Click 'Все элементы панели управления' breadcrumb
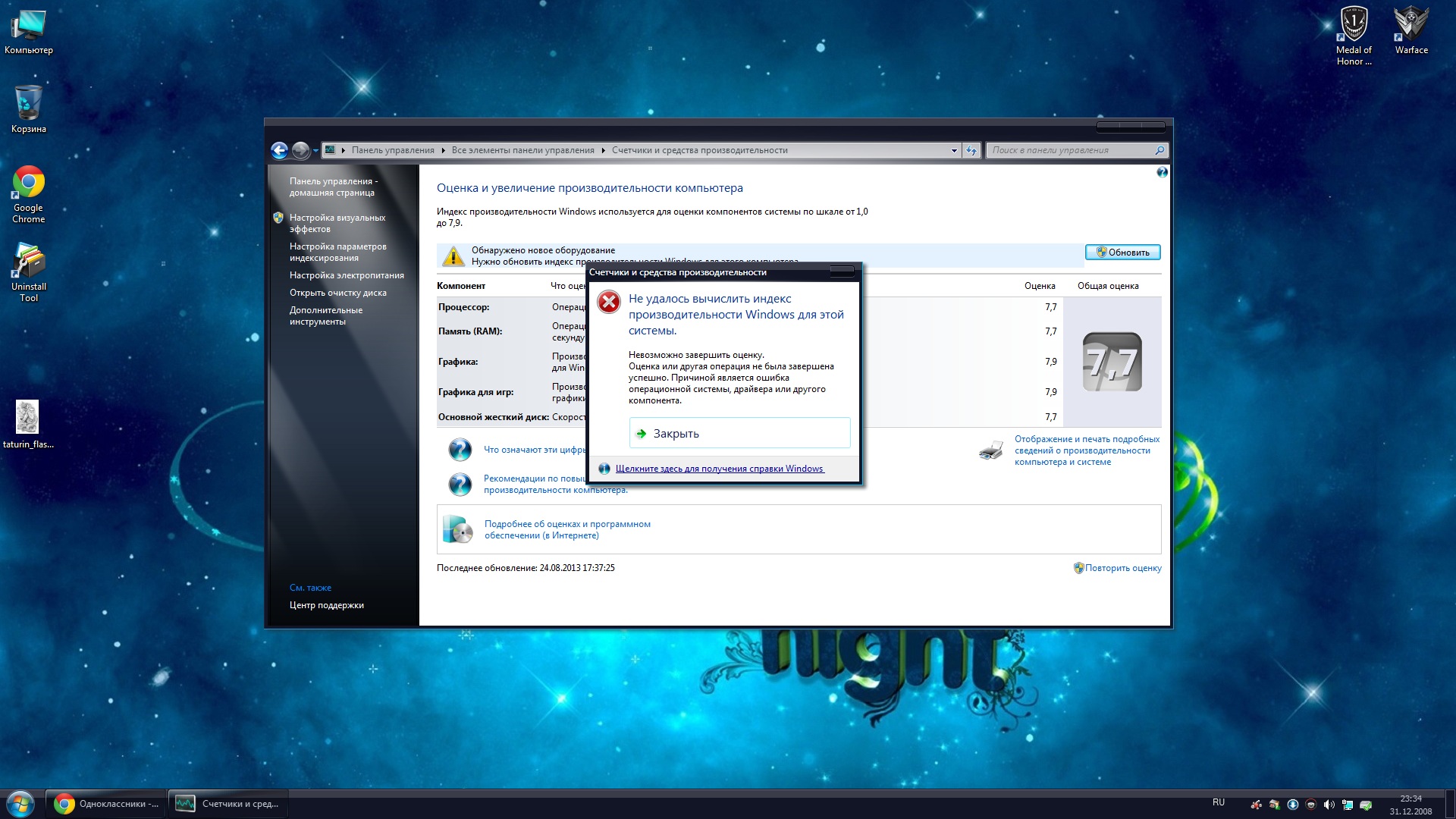 coord(522,150)
